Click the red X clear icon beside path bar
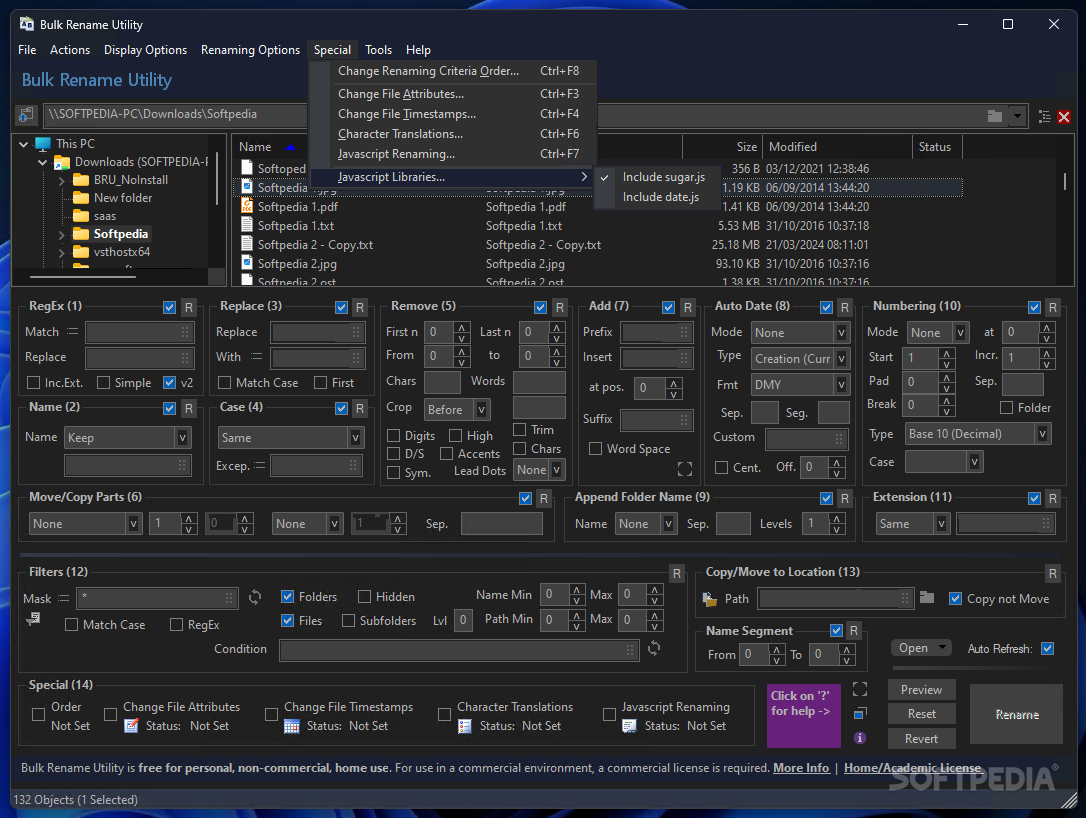 [x=1064, y=117]
